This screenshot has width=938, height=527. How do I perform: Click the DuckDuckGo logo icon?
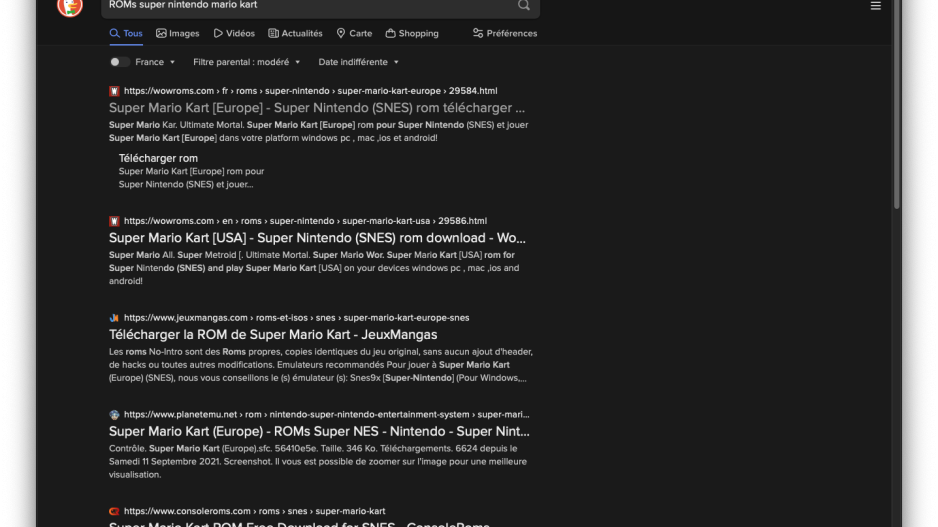click(69, 7)
